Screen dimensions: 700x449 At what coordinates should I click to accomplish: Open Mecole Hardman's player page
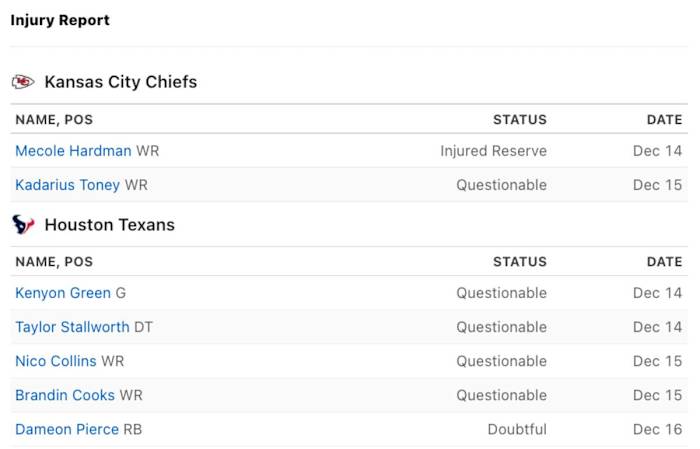tap(73, 151)
